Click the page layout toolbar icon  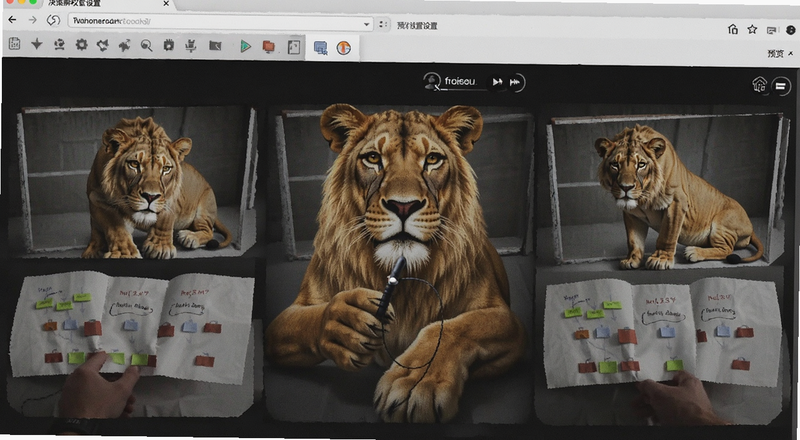point(293,47)
